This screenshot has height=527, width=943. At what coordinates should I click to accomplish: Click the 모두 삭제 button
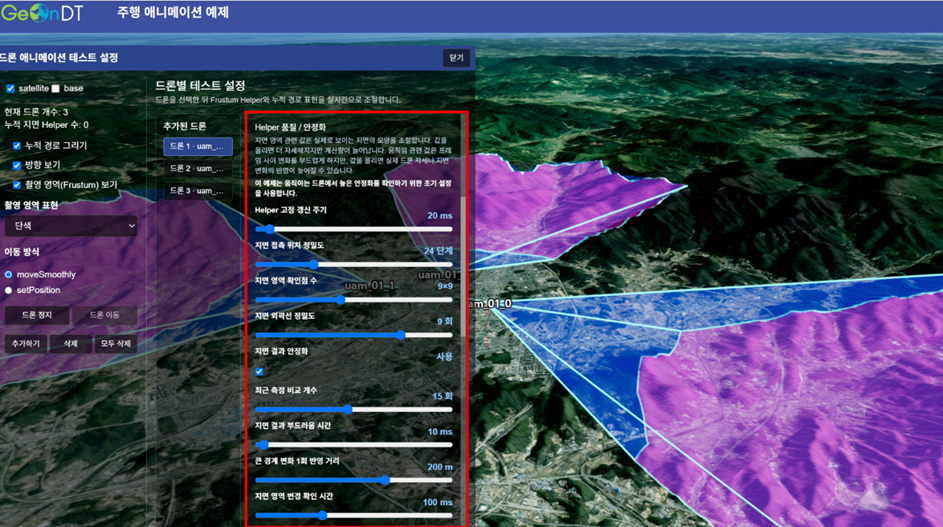(115, 344)
